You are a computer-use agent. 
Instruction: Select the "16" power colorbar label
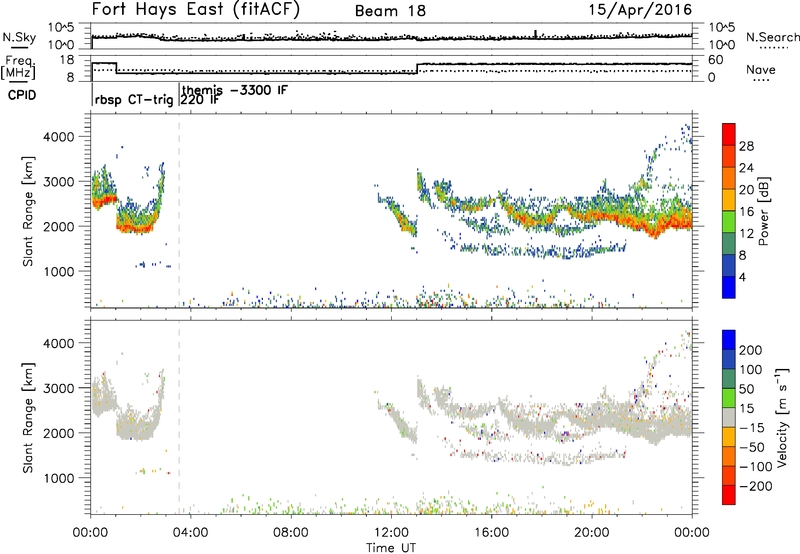coord(746,212)
